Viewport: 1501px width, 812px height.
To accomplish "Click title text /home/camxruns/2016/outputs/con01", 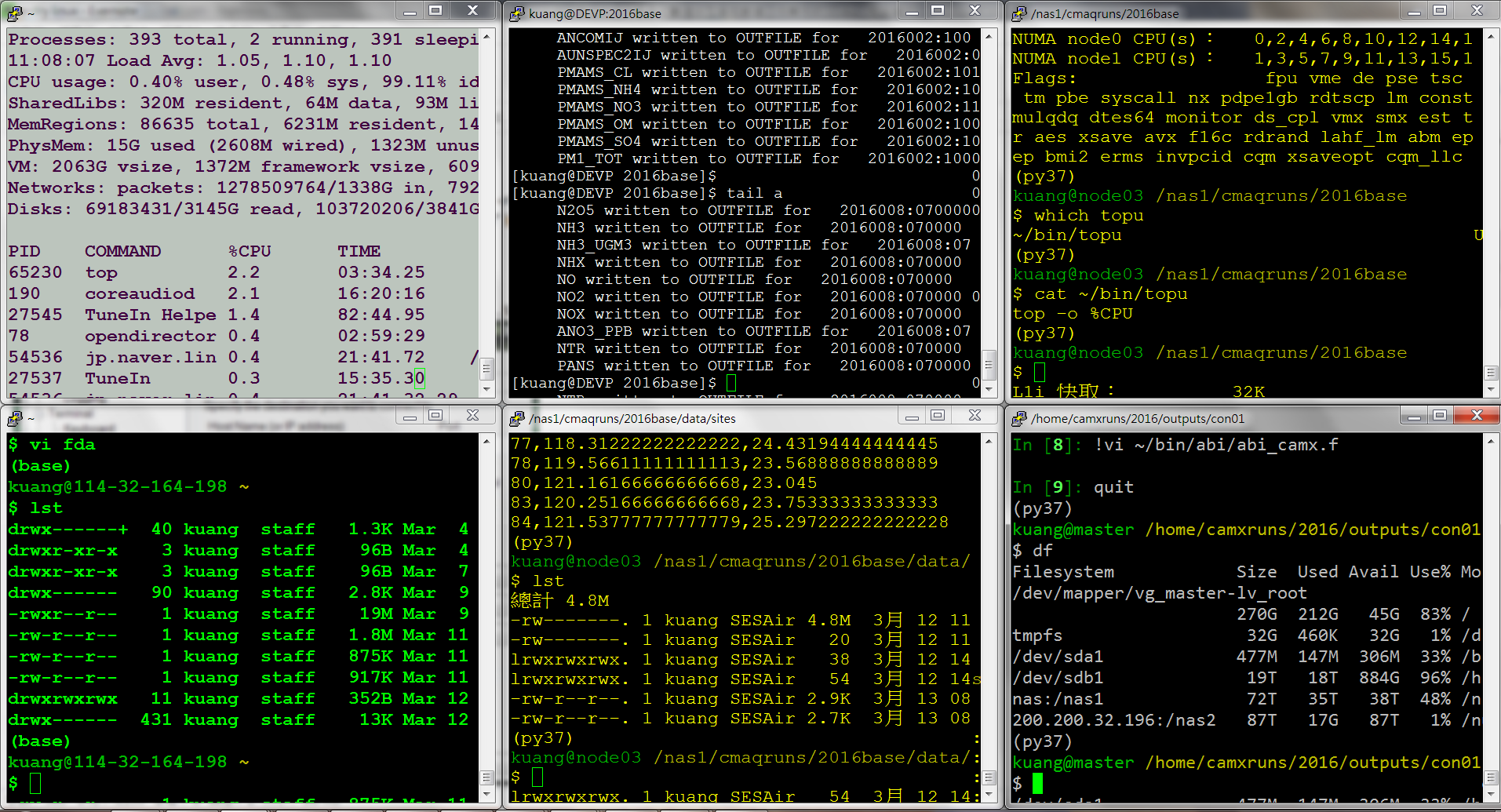I will pos(1138,418).
